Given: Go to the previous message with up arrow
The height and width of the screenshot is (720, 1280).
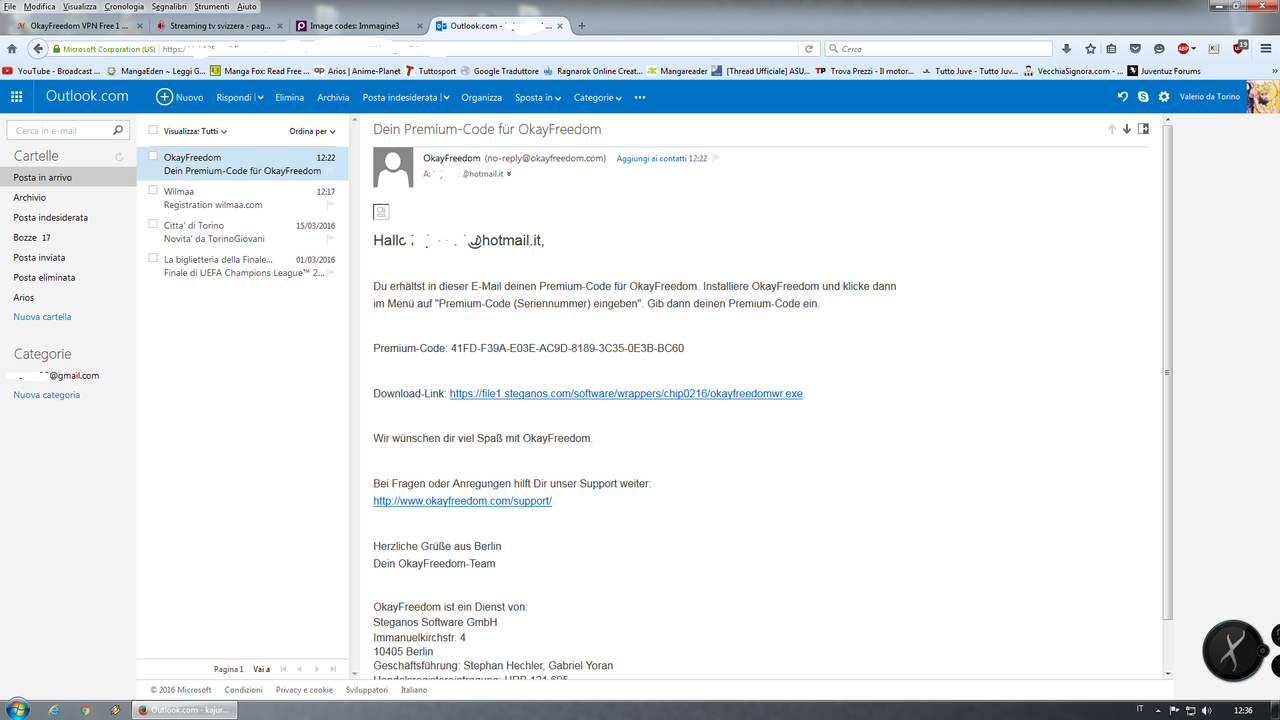Looking at the screenshot, I should pyautogui.click(x=1111, y=129).
